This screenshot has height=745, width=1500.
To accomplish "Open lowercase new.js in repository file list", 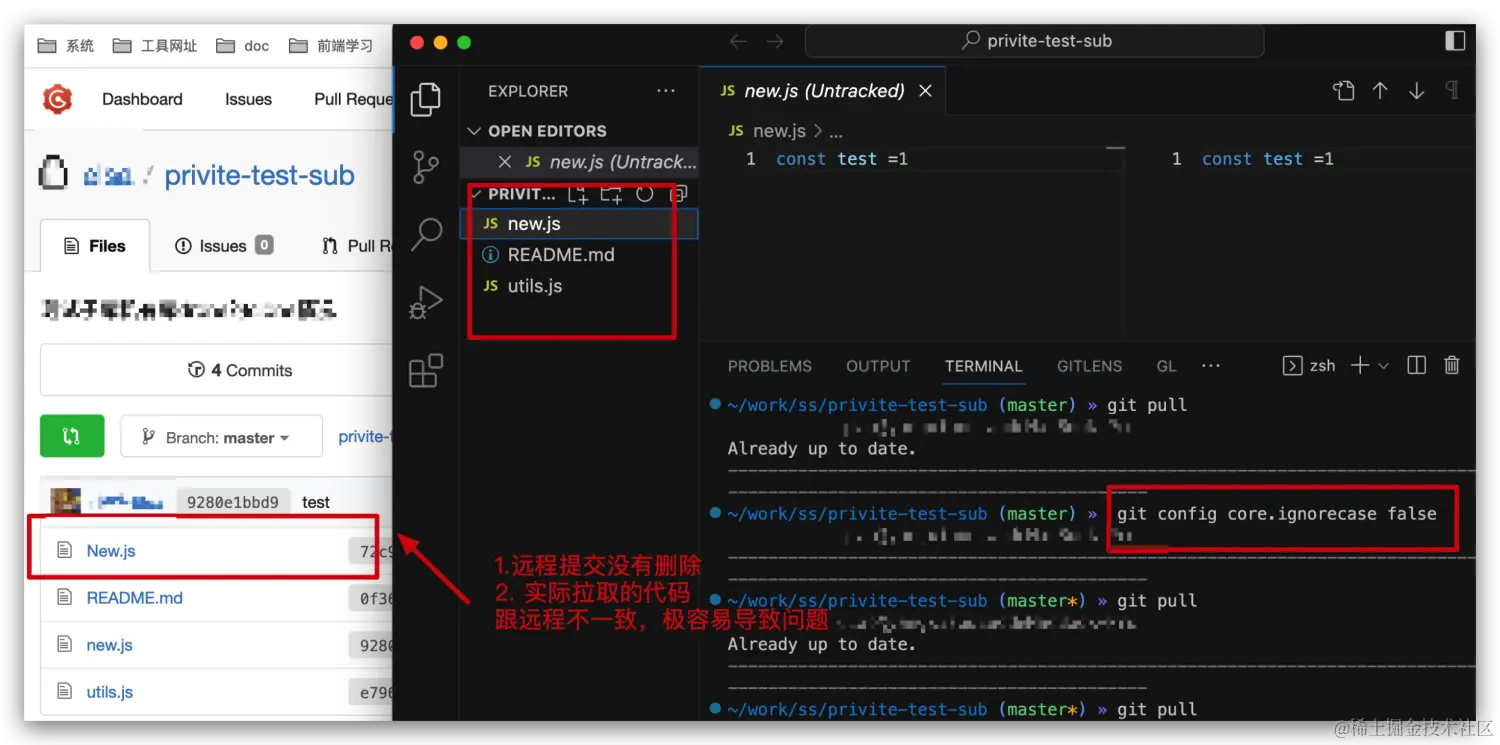I will (110, 645).
